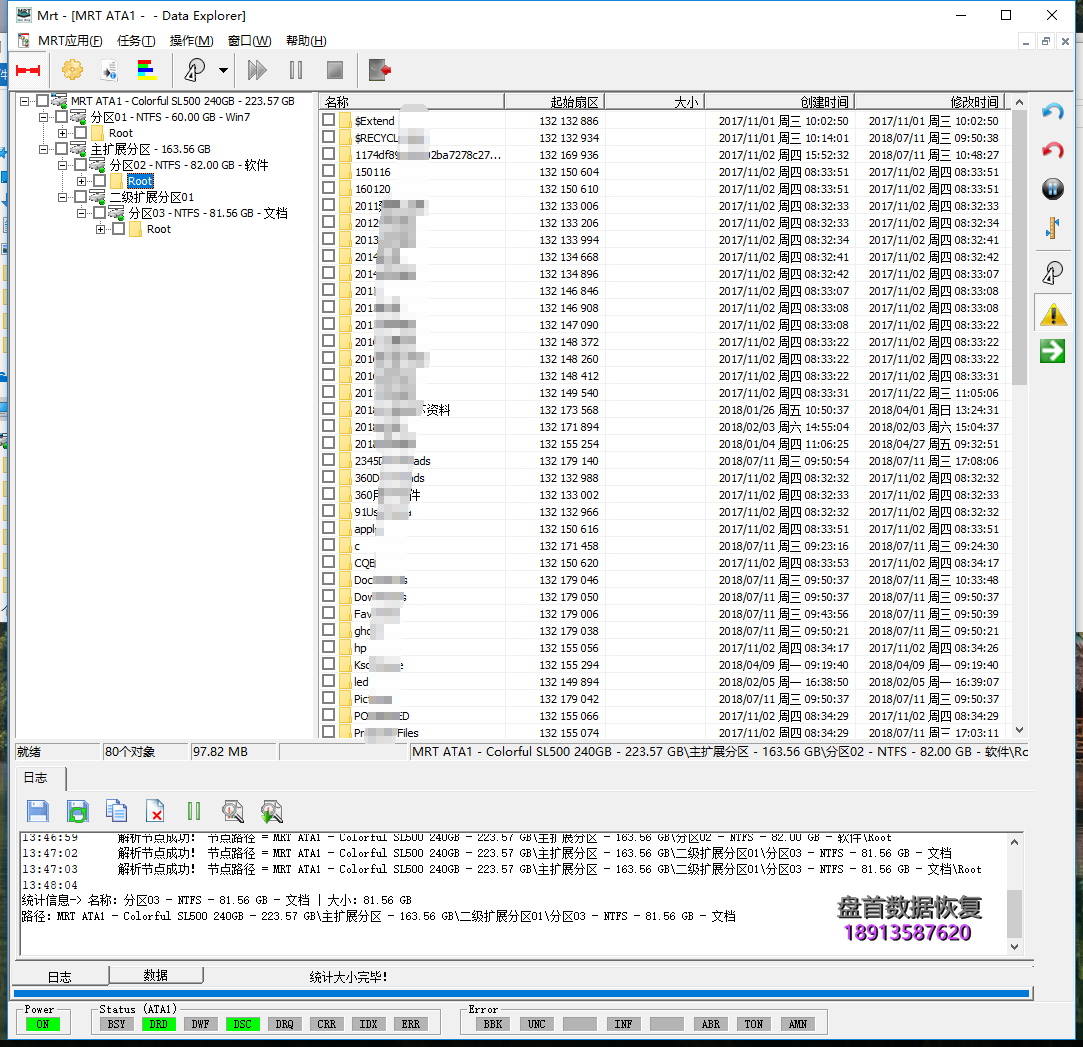Collapse the 主扩展分区 tree node
This screenshot has width=1083, height=1047.
(44, 149)
